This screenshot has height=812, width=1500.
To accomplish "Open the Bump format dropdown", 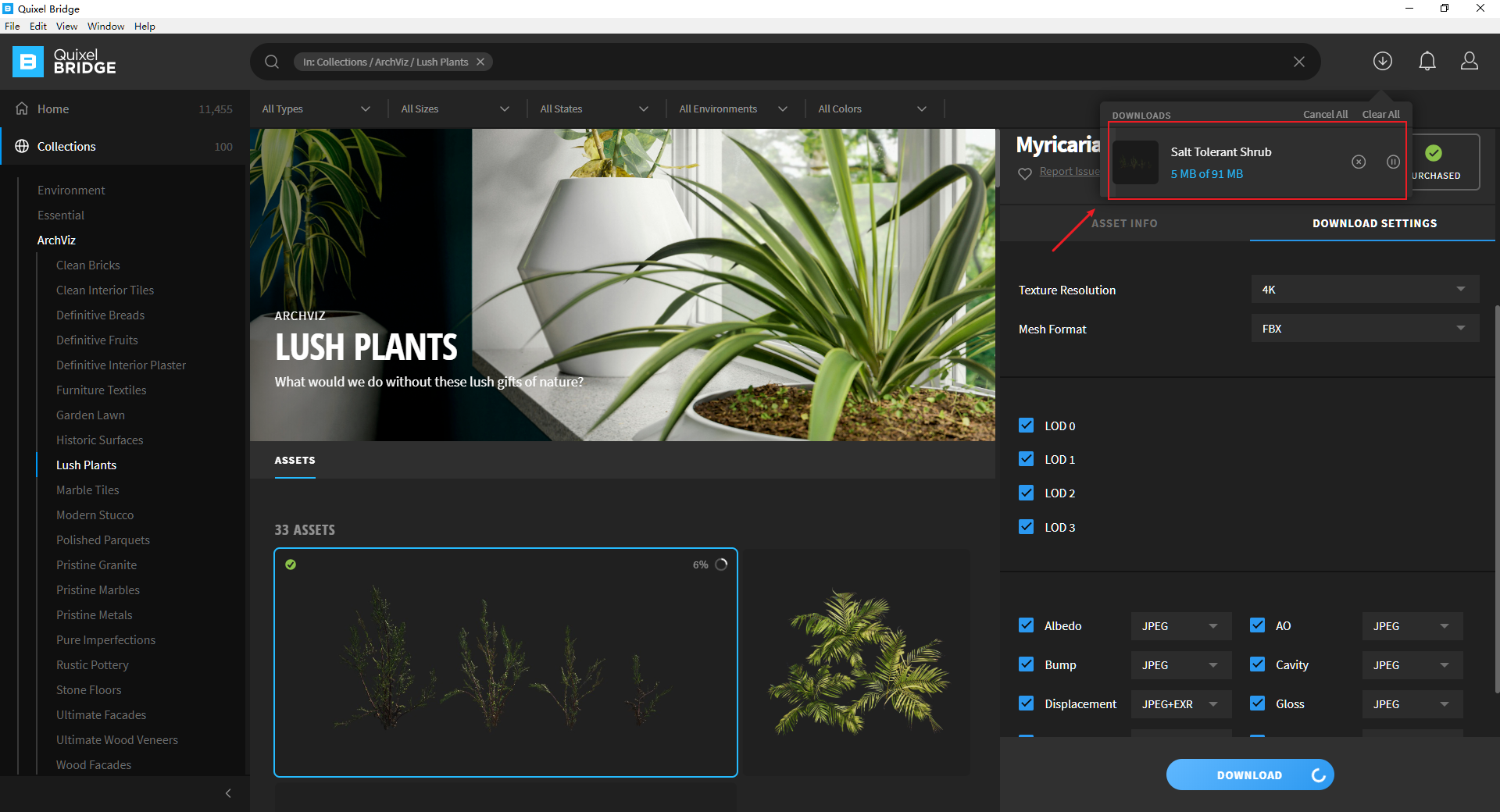I will point(1181,665).
